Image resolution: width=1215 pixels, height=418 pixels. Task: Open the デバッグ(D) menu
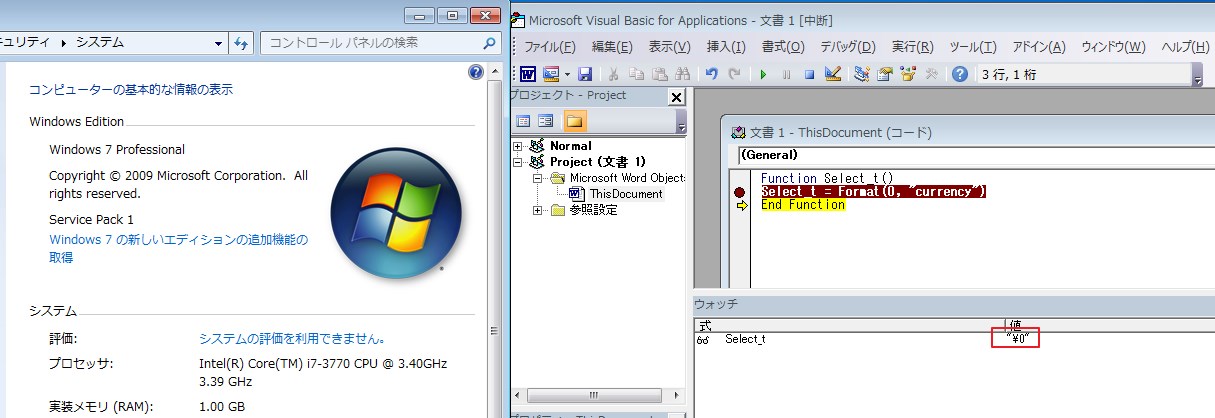[x=848, y=47]
